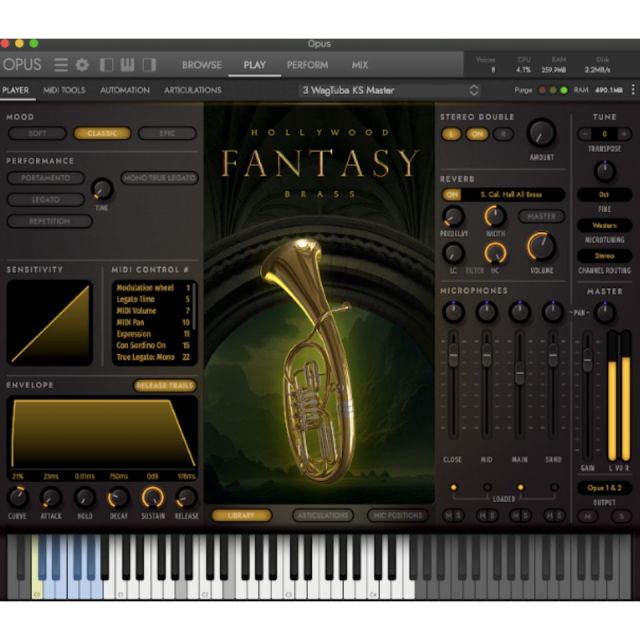This screenshot has width=640, height=640.
Task: Click the yellow Purge indicator dot
Action: [553, 90]
